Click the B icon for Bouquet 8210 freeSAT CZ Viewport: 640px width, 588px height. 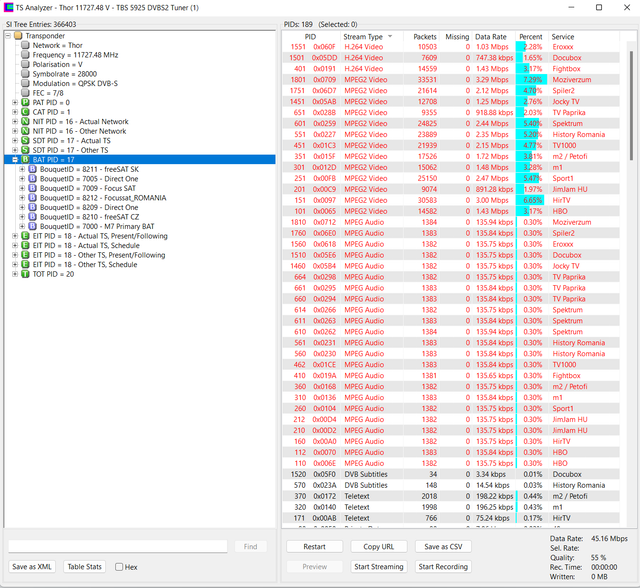tap(33, 217)
